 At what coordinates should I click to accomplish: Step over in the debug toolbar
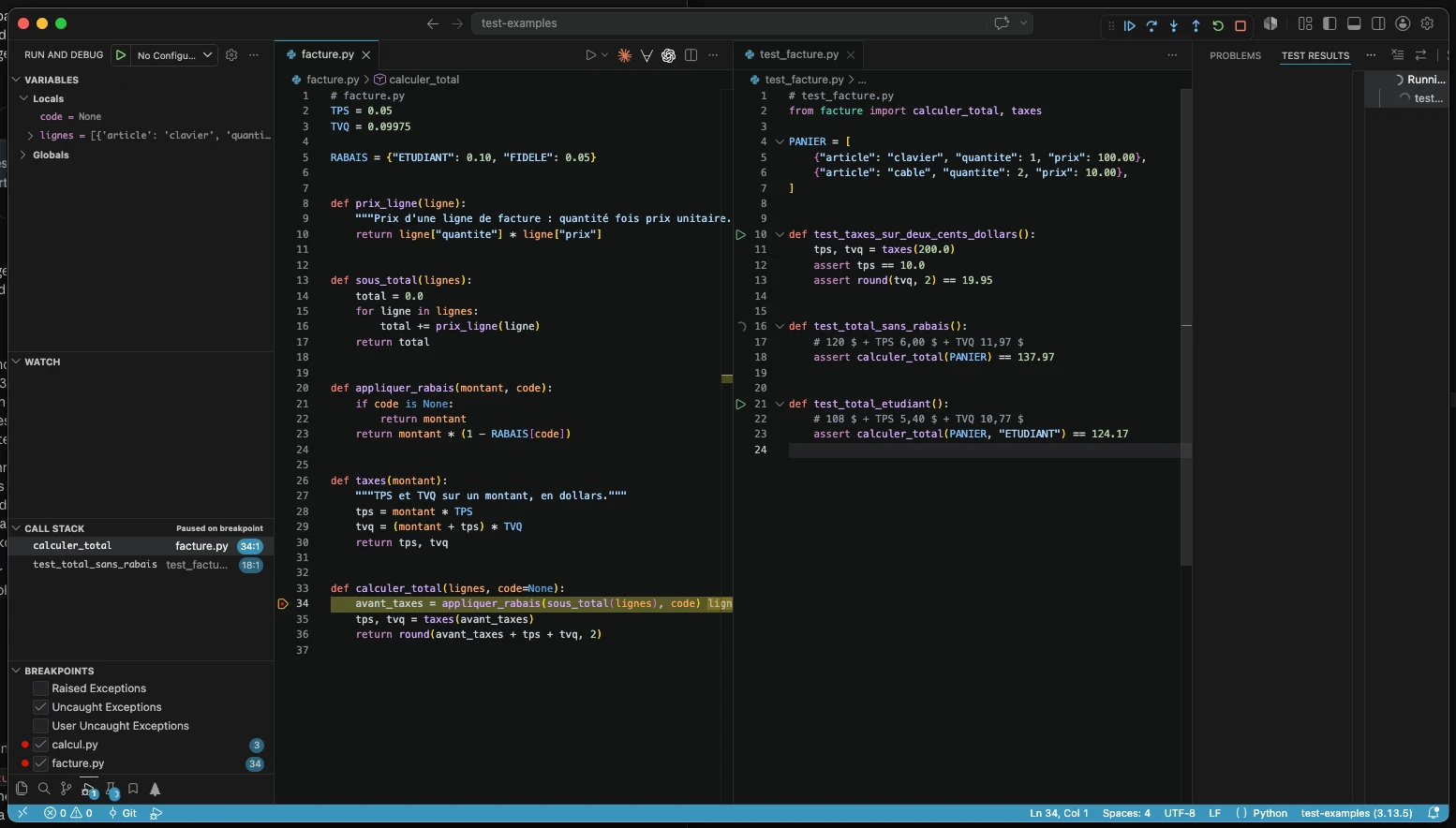tap(1151, 26)
